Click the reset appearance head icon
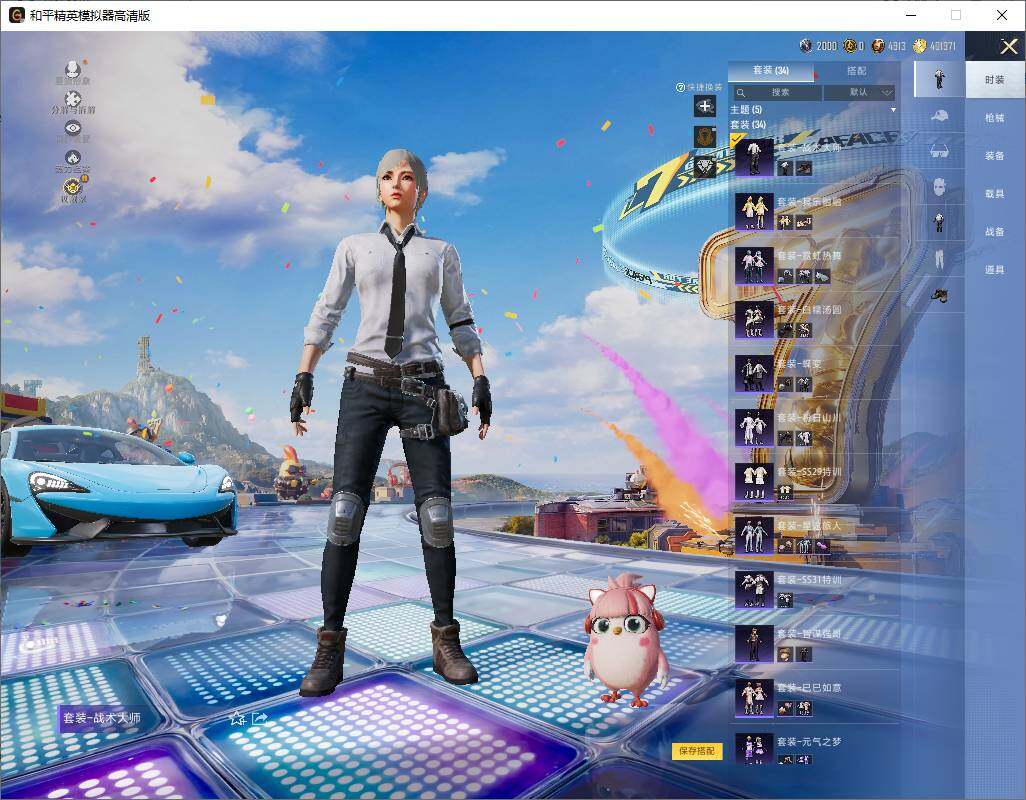The height and width of the screenshot is (800, 1026). (x=73, y=69)
